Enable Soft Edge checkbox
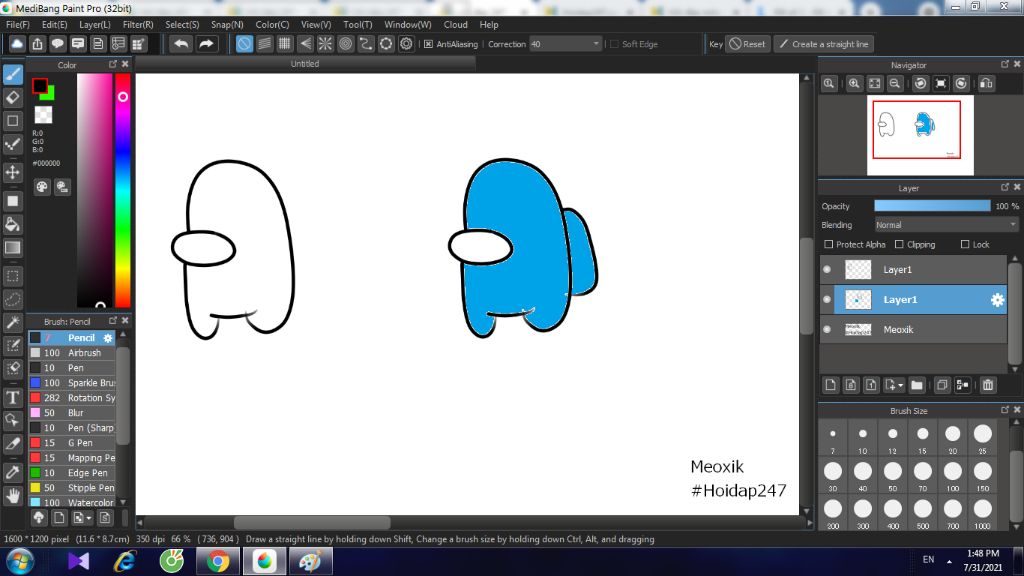Viewport: 1024px width, 576px height. 614,44
